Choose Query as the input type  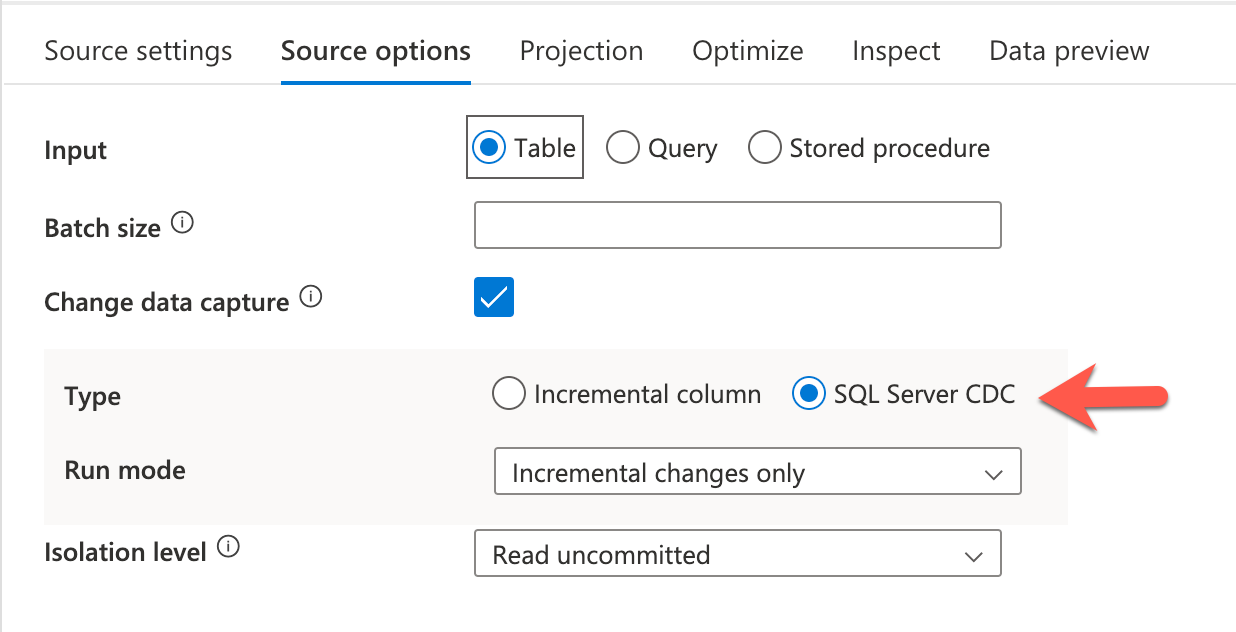[x=623, y=149]
